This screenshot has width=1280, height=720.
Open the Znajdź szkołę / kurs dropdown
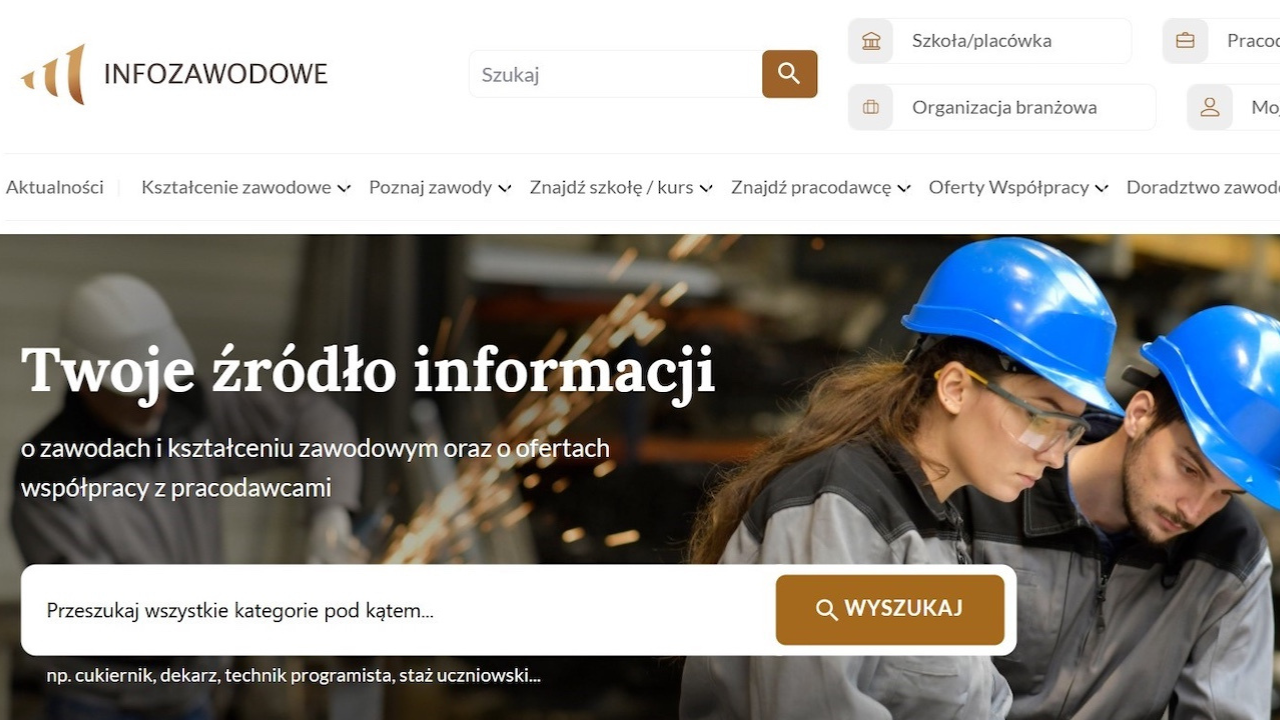tap(621, 187)
